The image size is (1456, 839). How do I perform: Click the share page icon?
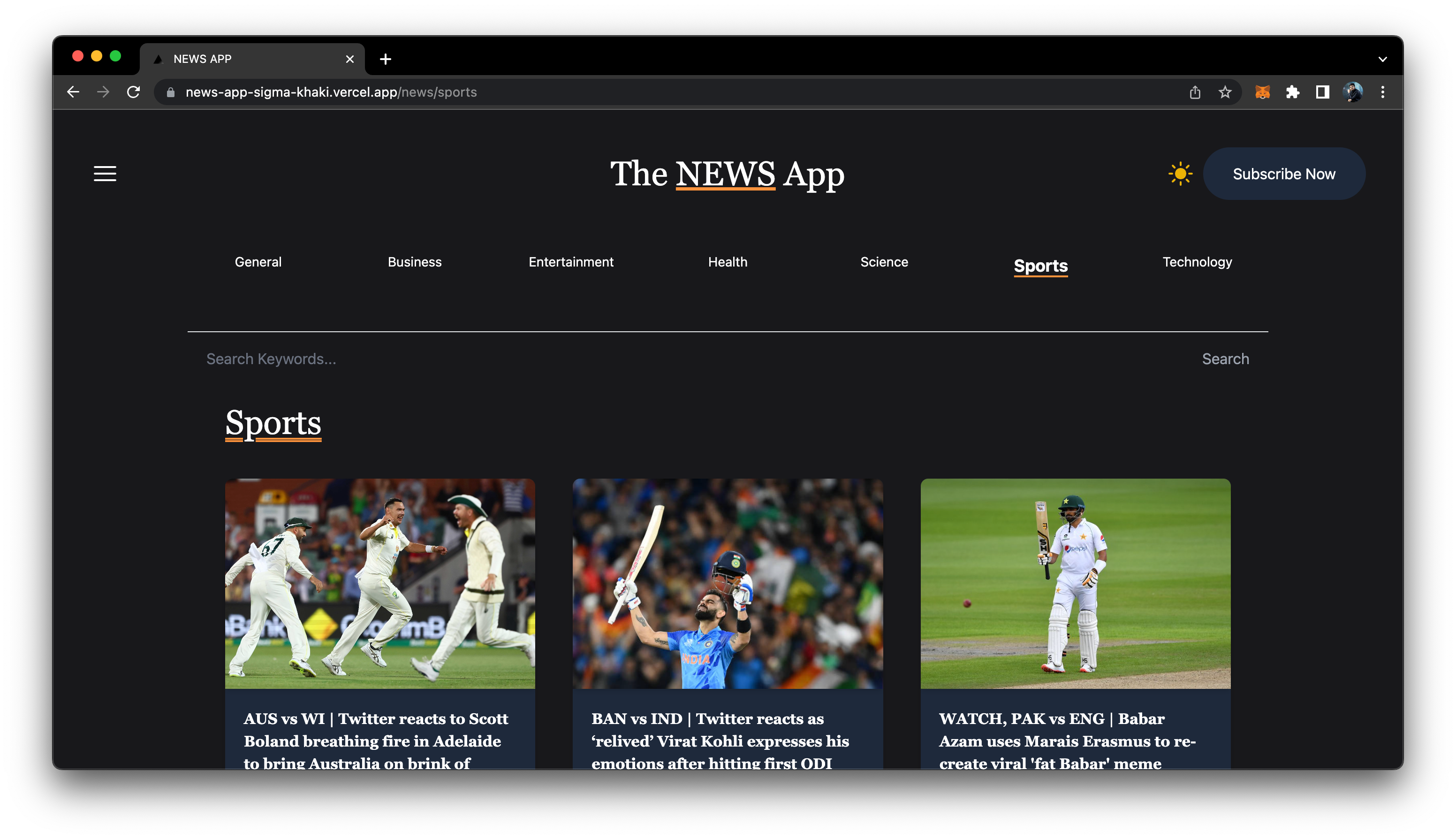click(1195, 92)
